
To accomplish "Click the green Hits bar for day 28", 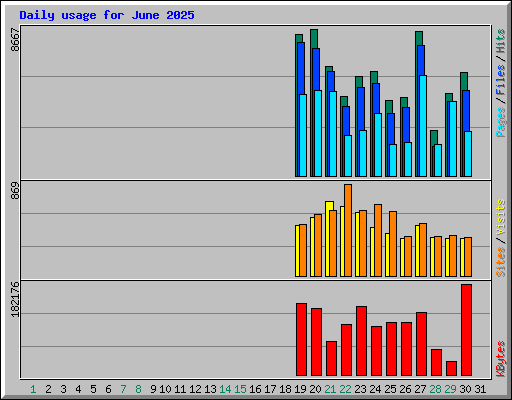I will pos(434,137).
